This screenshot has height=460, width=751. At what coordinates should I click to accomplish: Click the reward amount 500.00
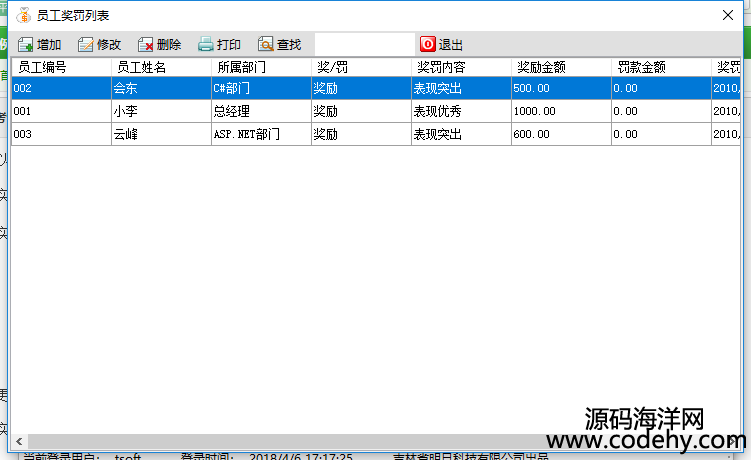click(562, 88)
